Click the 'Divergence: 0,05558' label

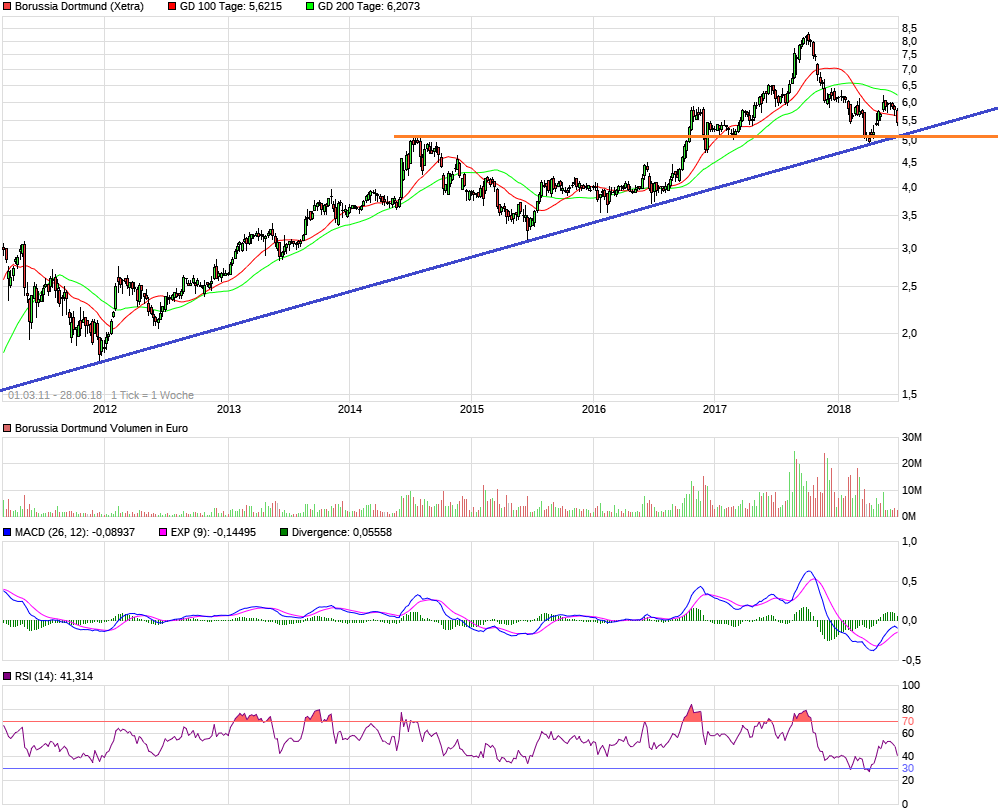(342, 532)
